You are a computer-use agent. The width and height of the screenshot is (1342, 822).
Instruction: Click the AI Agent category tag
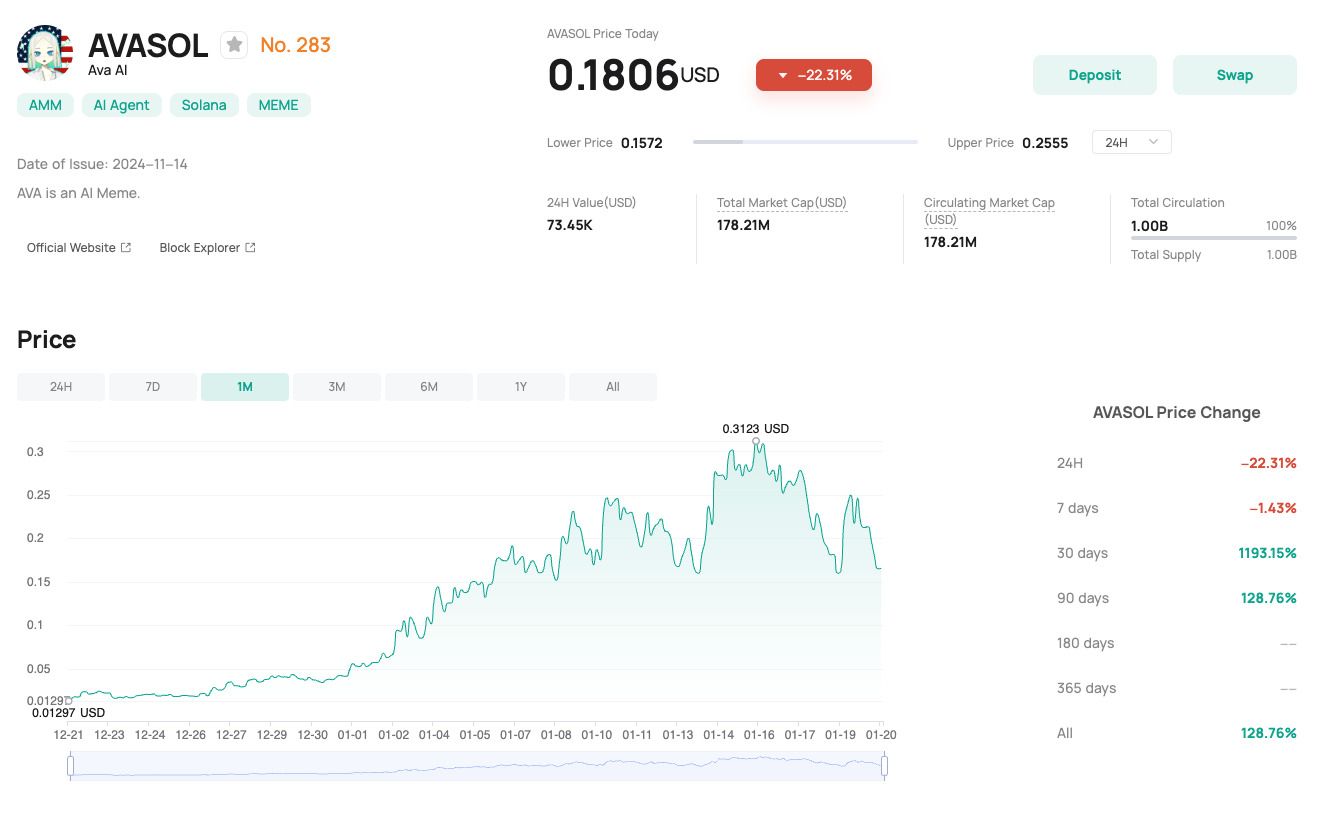(122, 105)
